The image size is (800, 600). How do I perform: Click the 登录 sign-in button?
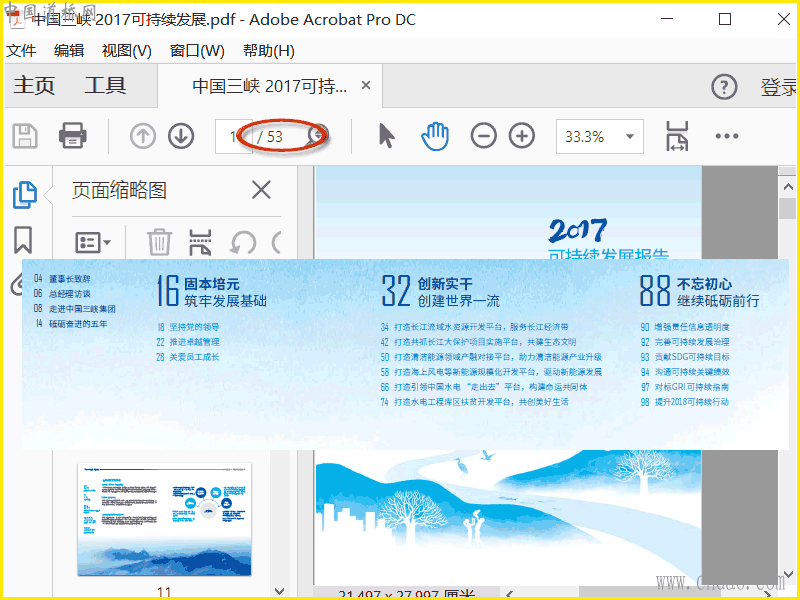pyautogui.click(x=779, y=87)
